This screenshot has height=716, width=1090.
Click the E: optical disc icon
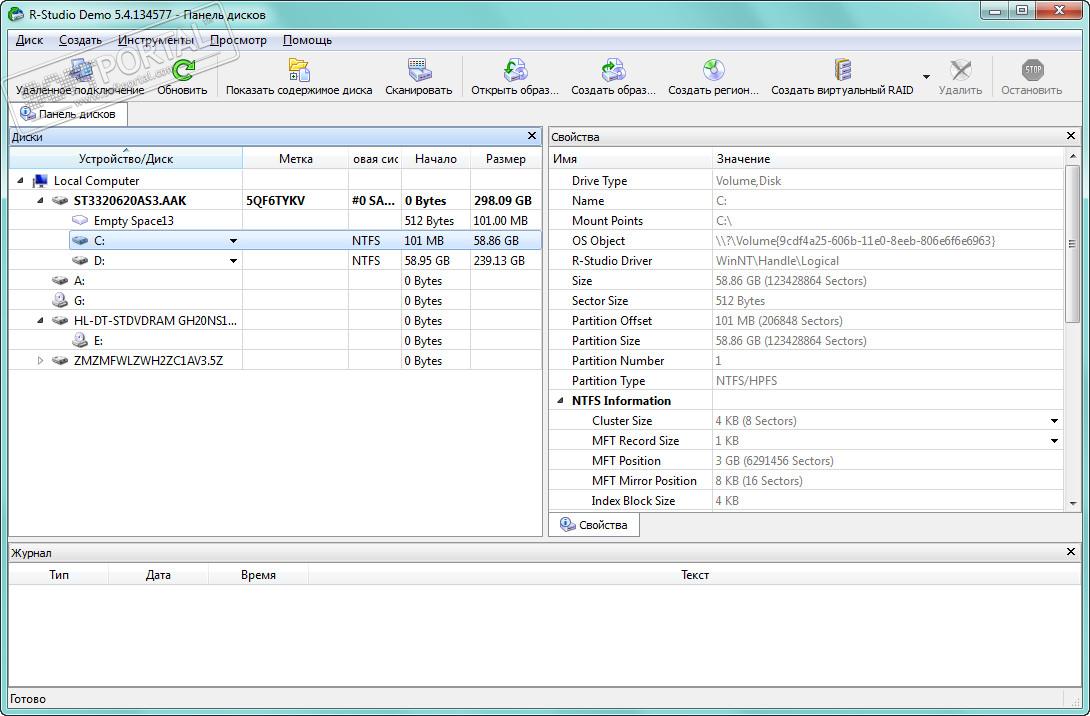point(80,341)
